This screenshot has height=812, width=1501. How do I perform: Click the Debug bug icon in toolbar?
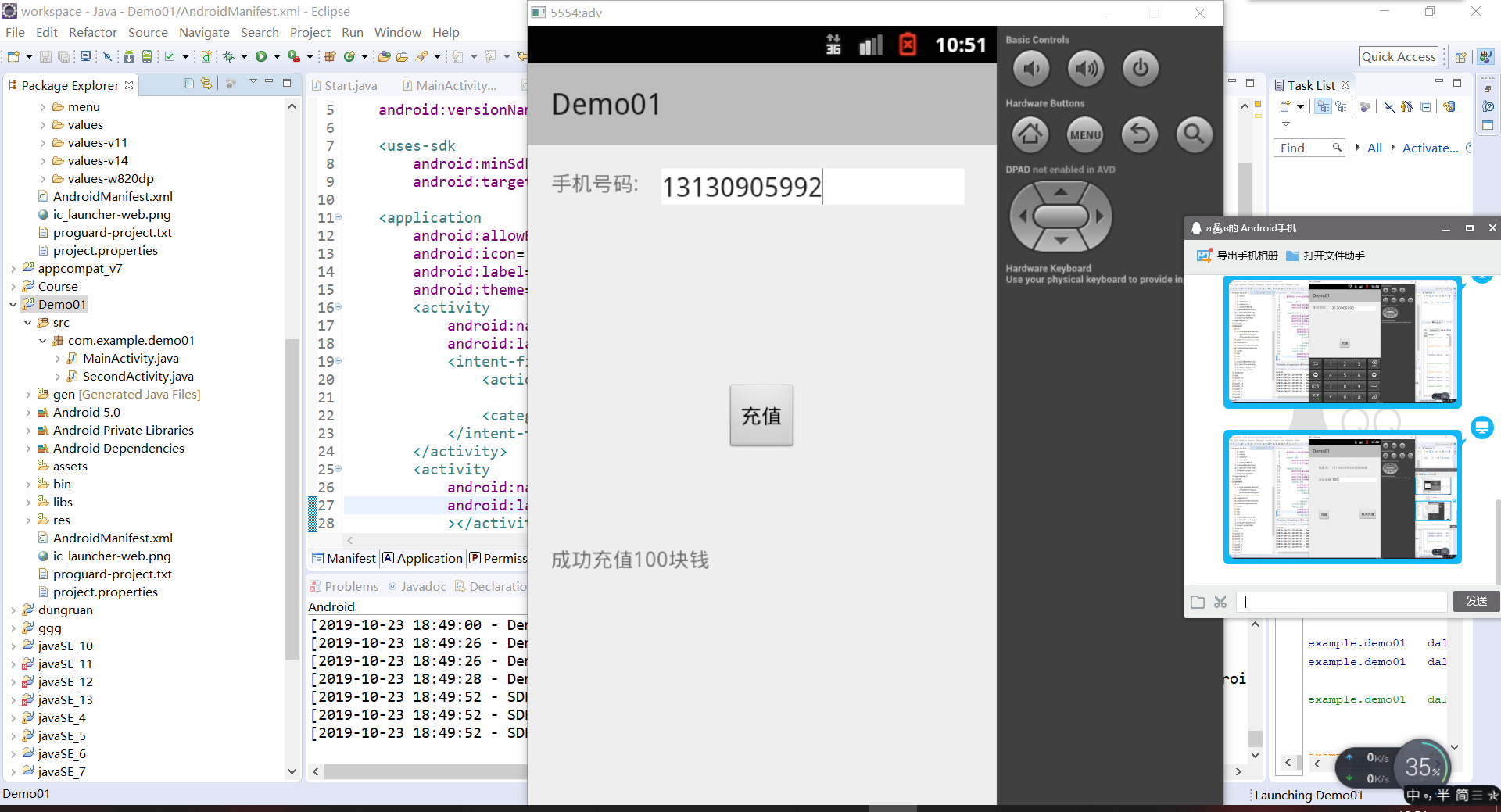(229, 56)
